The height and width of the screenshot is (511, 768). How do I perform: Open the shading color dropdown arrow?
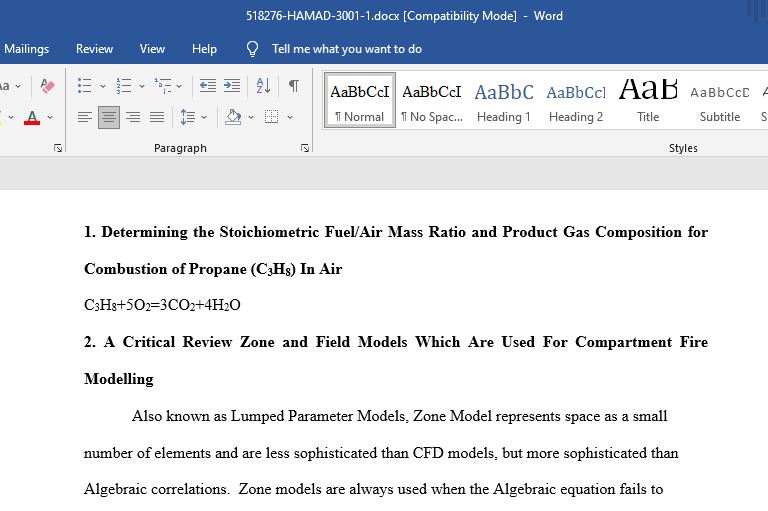click(x=251, y=118)
